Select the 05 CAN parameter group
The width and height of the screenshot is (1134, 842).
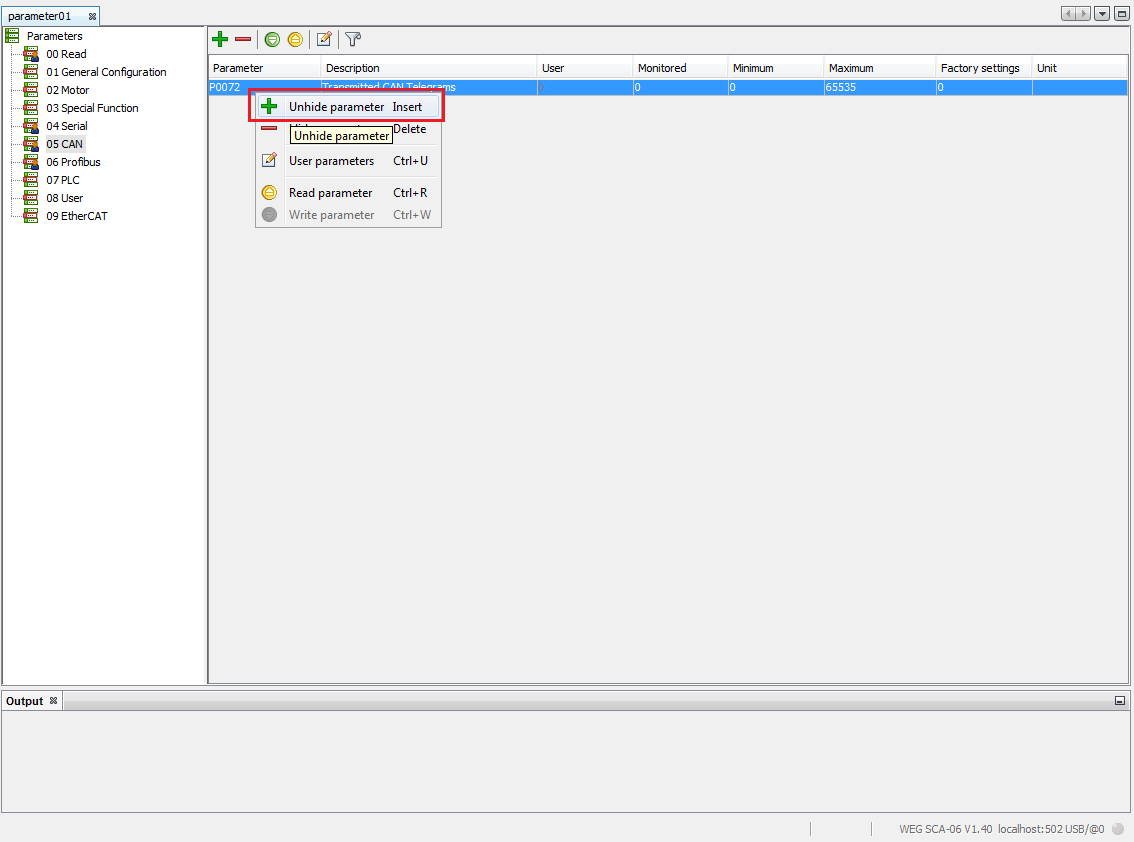[65, 143]
